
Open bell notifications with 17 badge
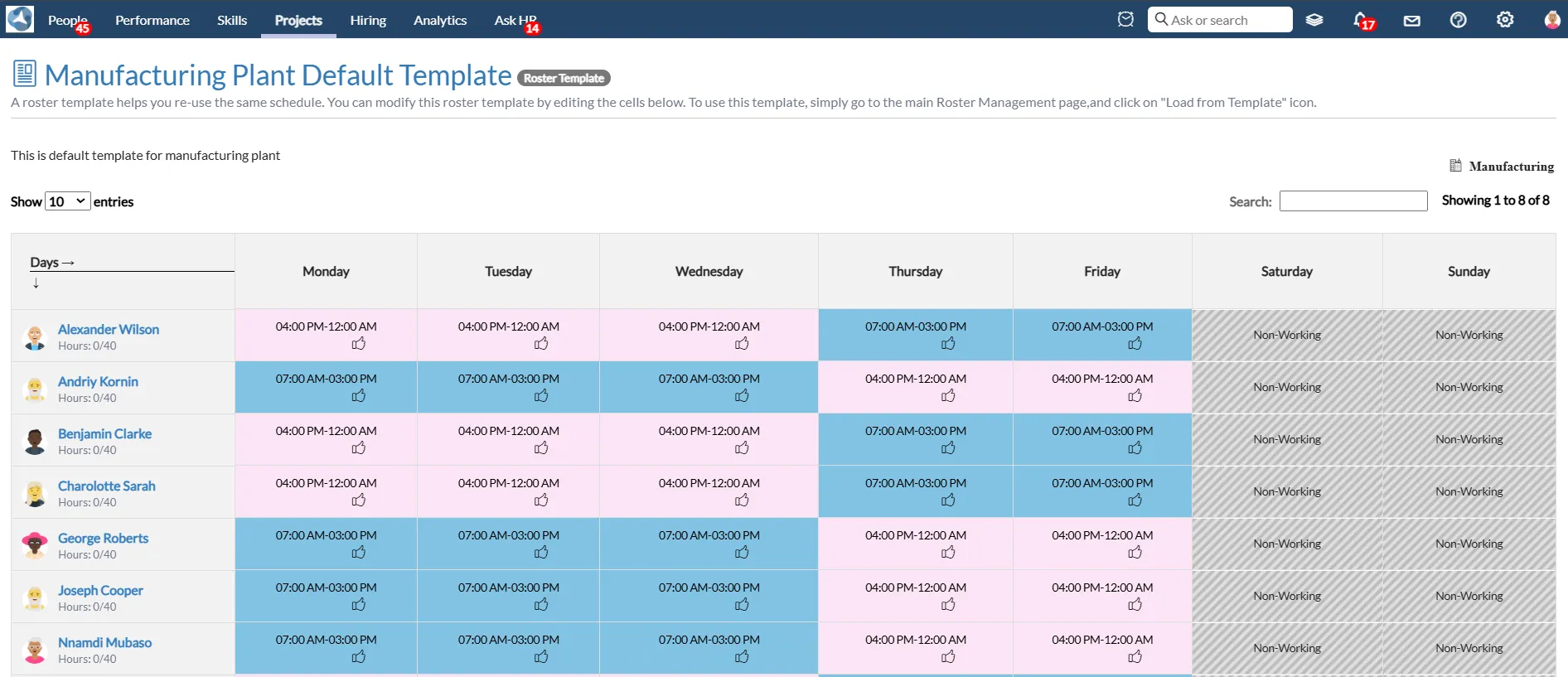point(1363,21)
